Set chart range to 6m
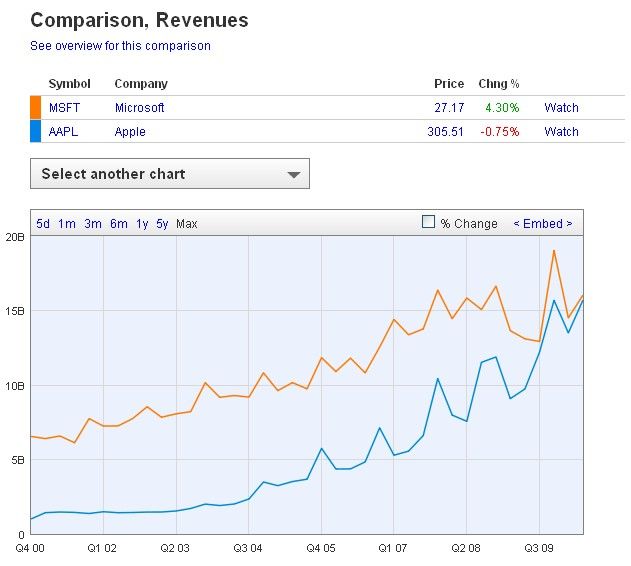 pos(119,223)
